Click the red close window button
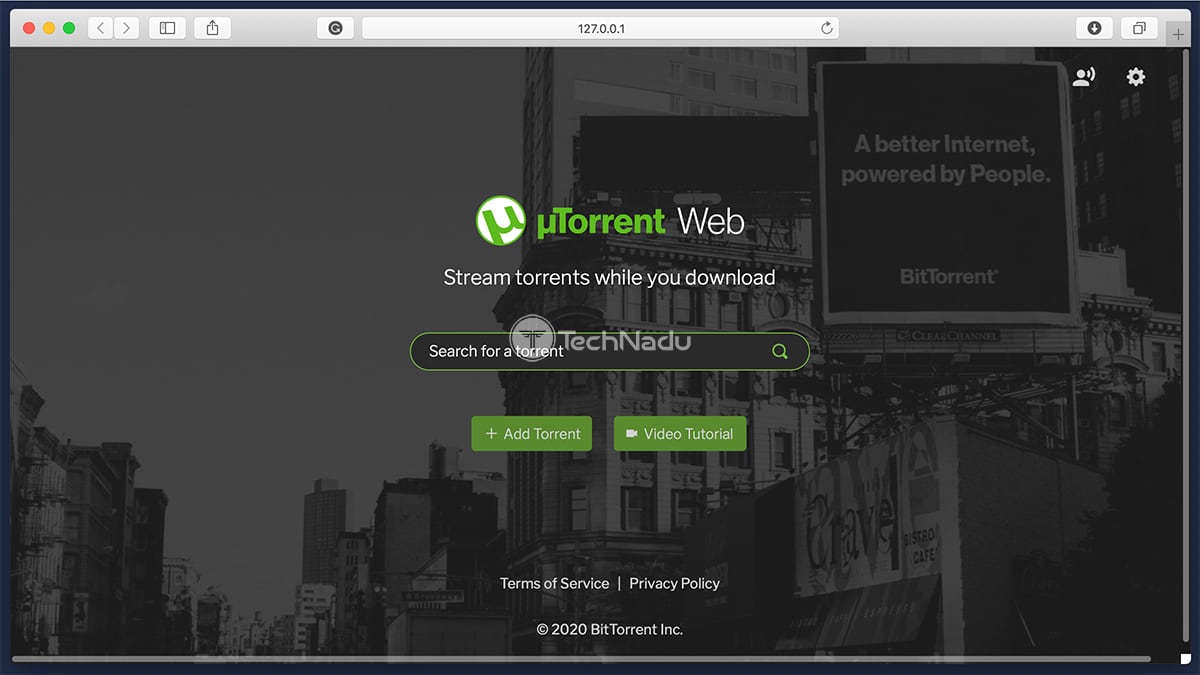The image size is (1200, 675). click(29, 28)
